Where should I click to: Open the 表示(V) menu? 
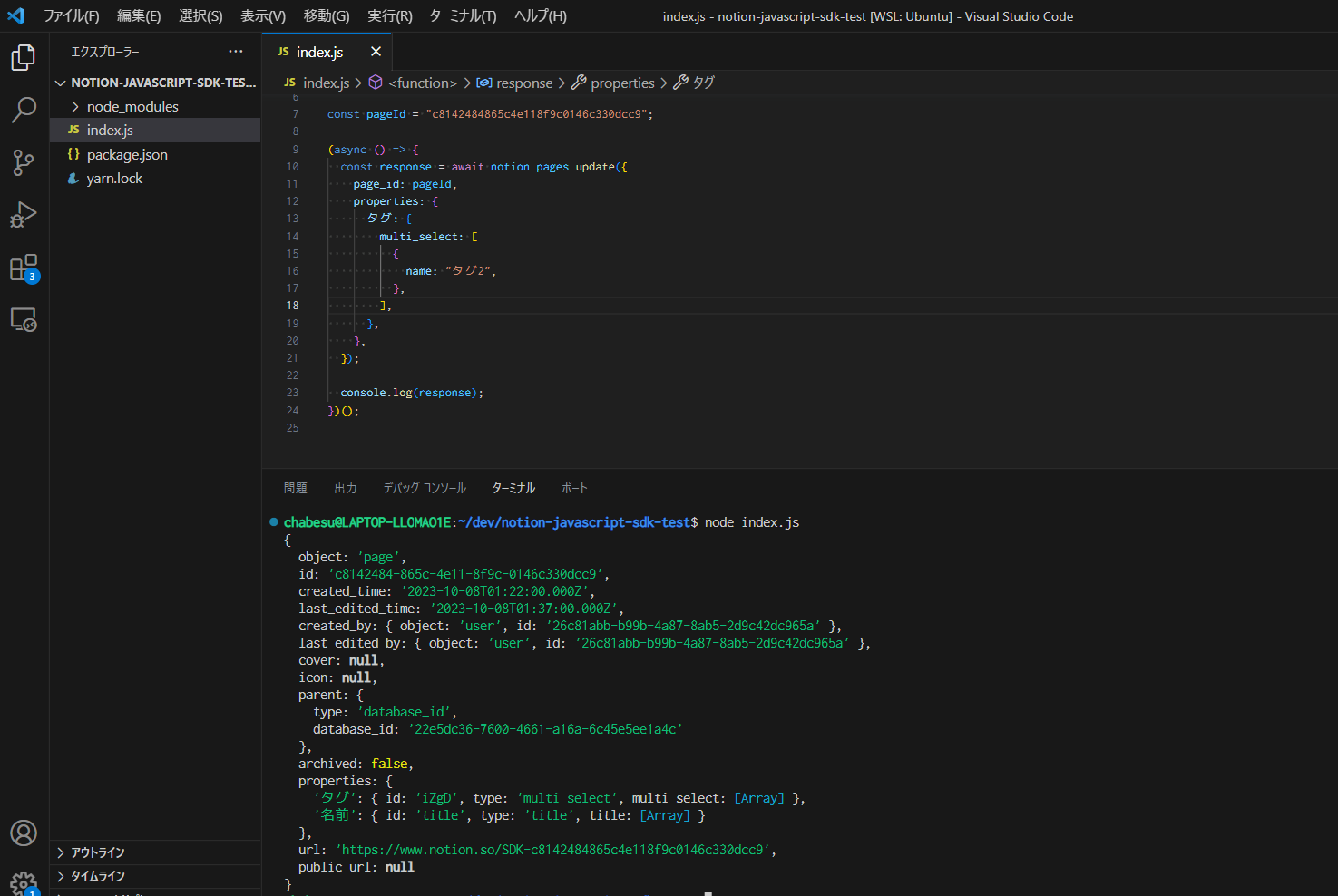tap(263, 15)
